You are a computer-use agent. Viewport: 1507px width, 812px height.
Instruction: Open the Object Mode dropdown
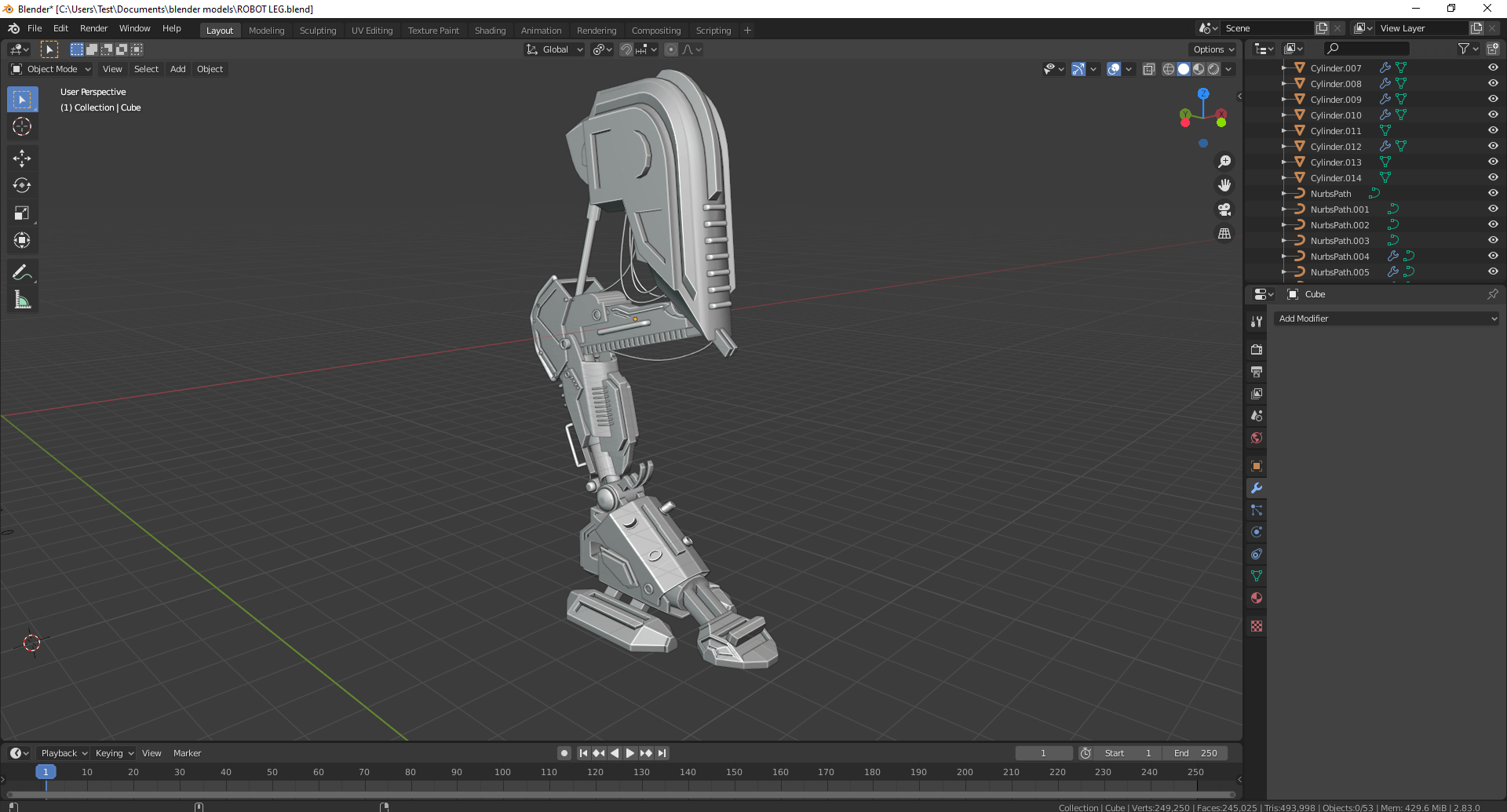[50, 69]
